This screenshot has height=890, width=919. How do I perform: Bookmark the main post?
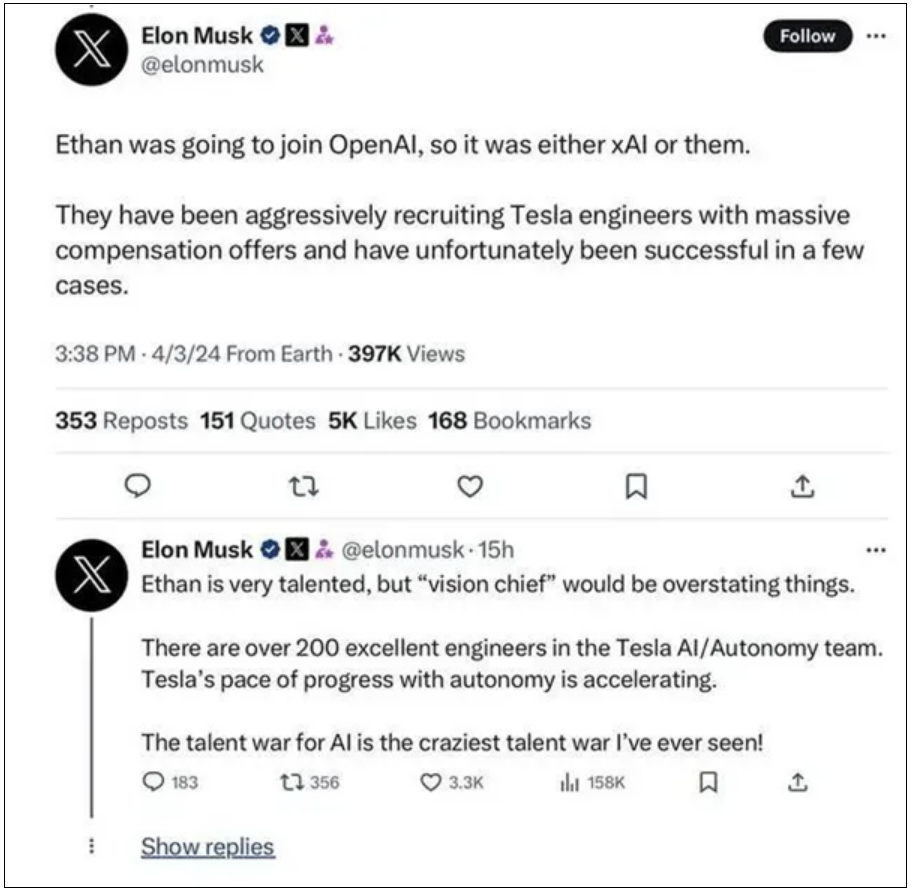click(637, 486)
